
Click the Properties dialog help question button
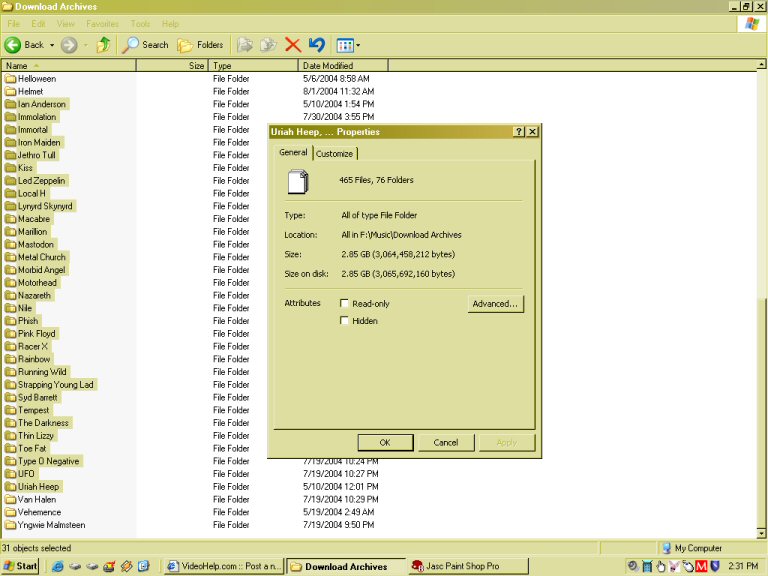point(519,131)
